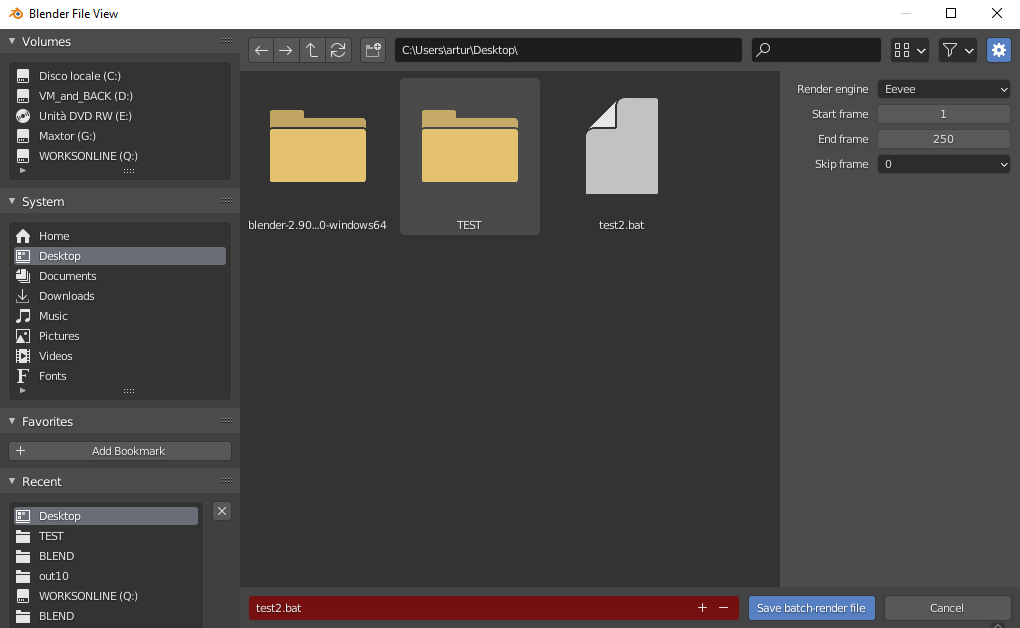Go to Home in System list
The width and height of the screenshot is (1020, 628).
coord(120,236)
